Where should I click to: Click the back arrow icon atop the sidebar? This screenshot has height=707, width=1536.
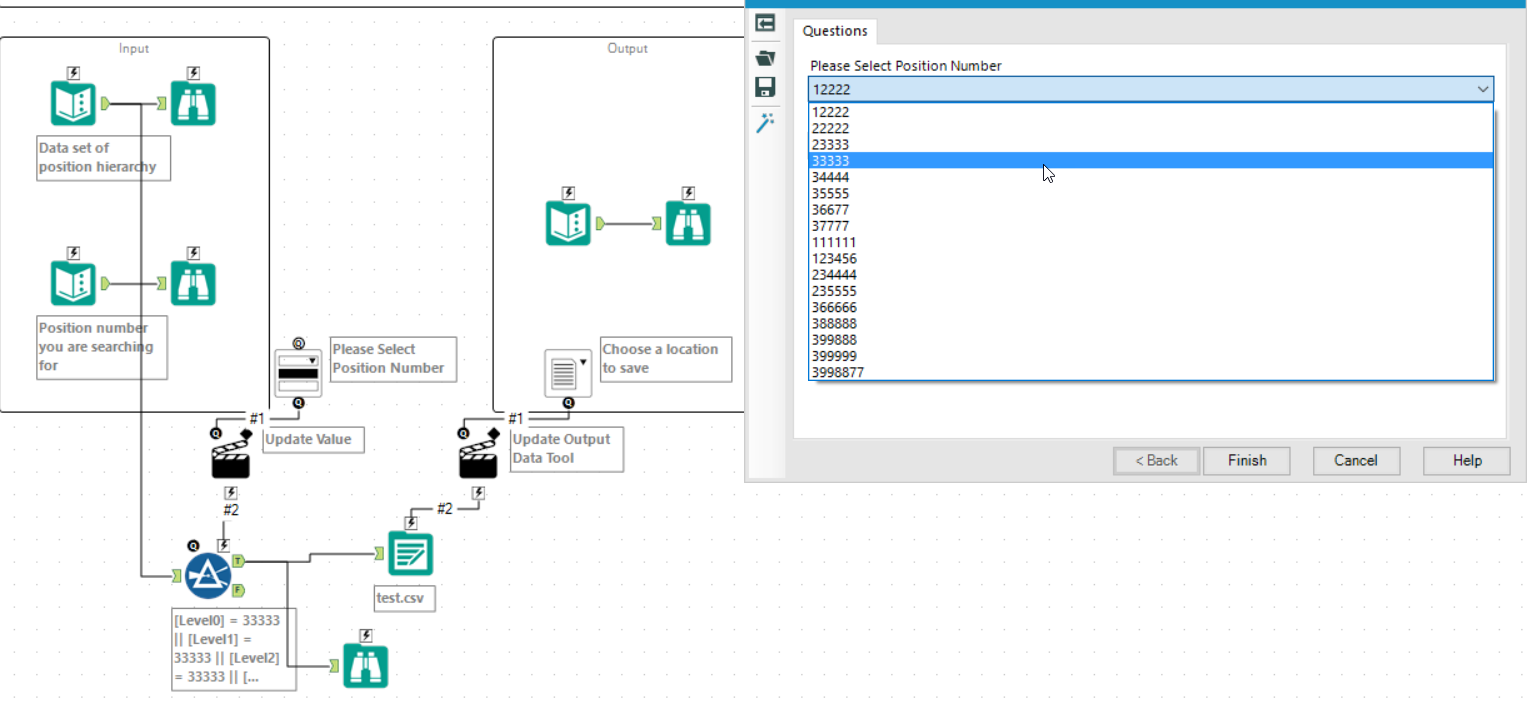pos(765,23)
